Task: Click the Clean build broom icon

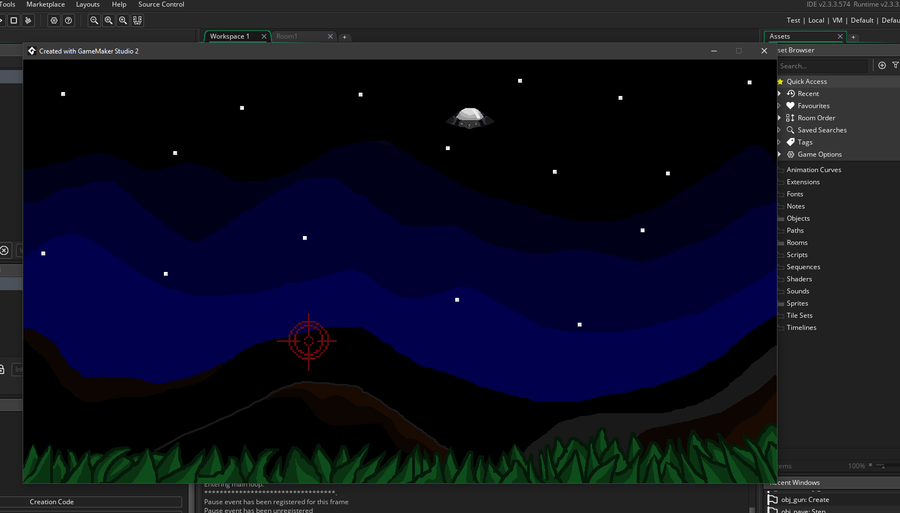Action: click(28, 20)
